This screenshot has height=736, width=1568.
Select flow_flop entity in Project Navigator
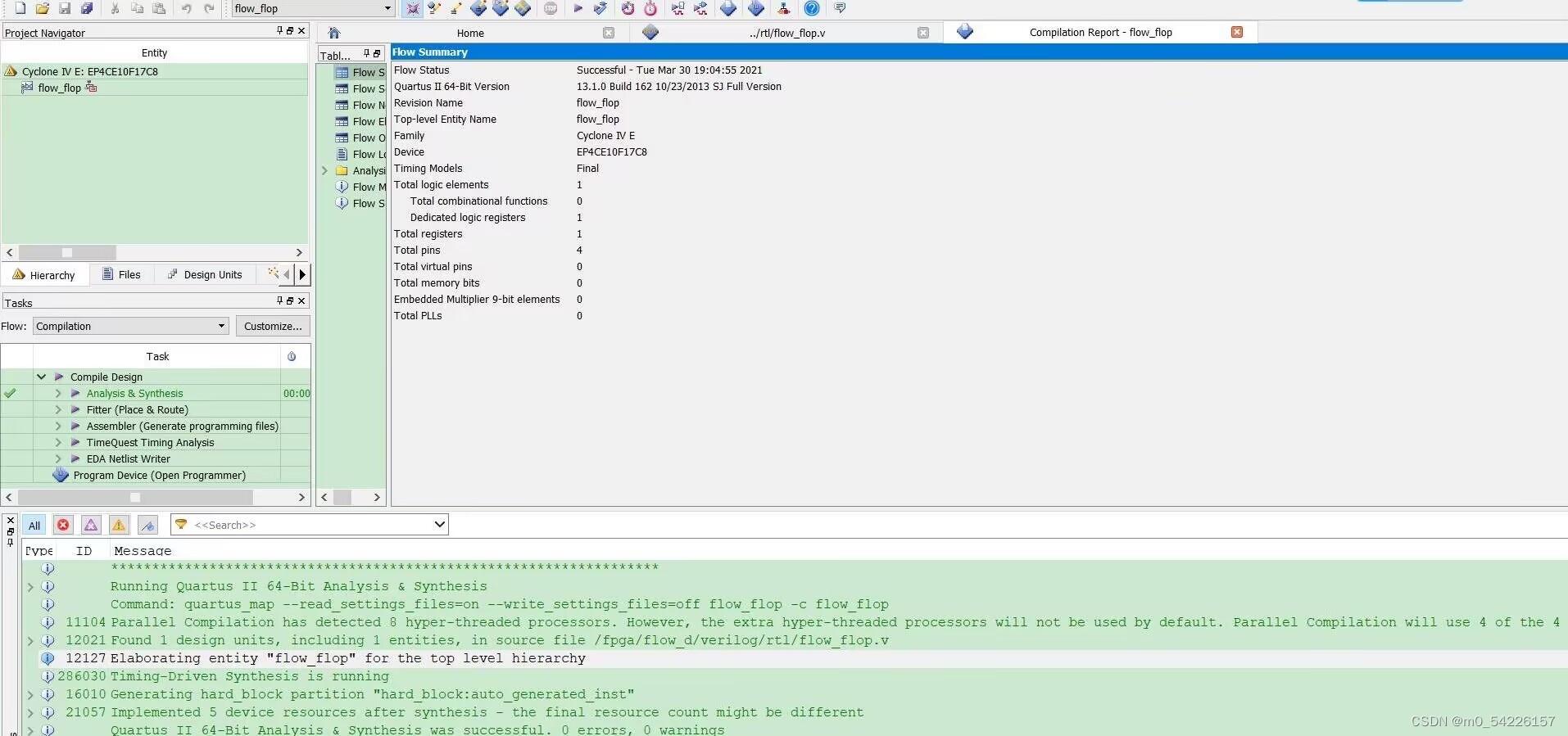[x=59, y=88]
